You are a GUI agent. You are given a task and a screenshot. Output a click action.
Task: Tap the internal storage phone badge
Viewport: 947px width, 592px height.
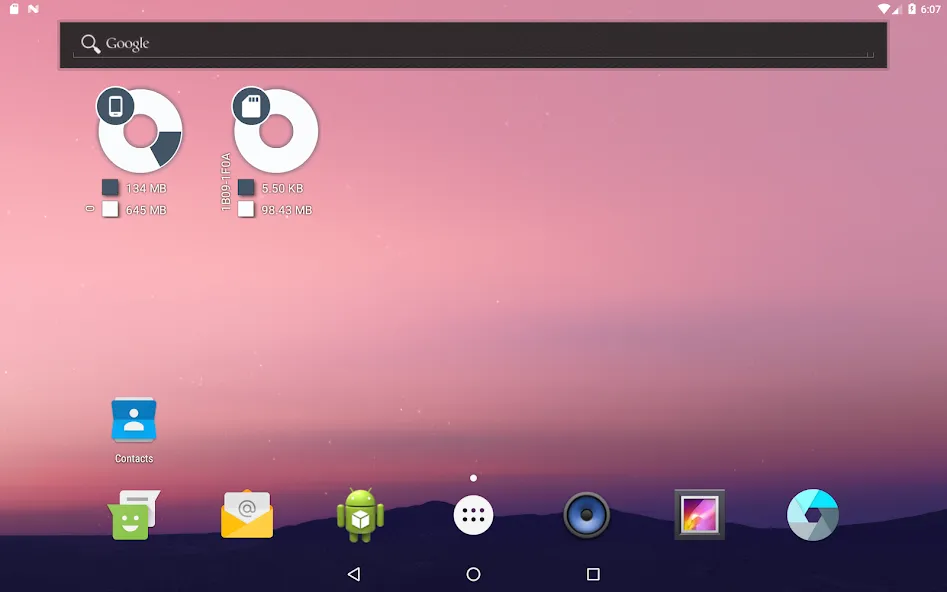pyautogui.click(x=115, y=106)
